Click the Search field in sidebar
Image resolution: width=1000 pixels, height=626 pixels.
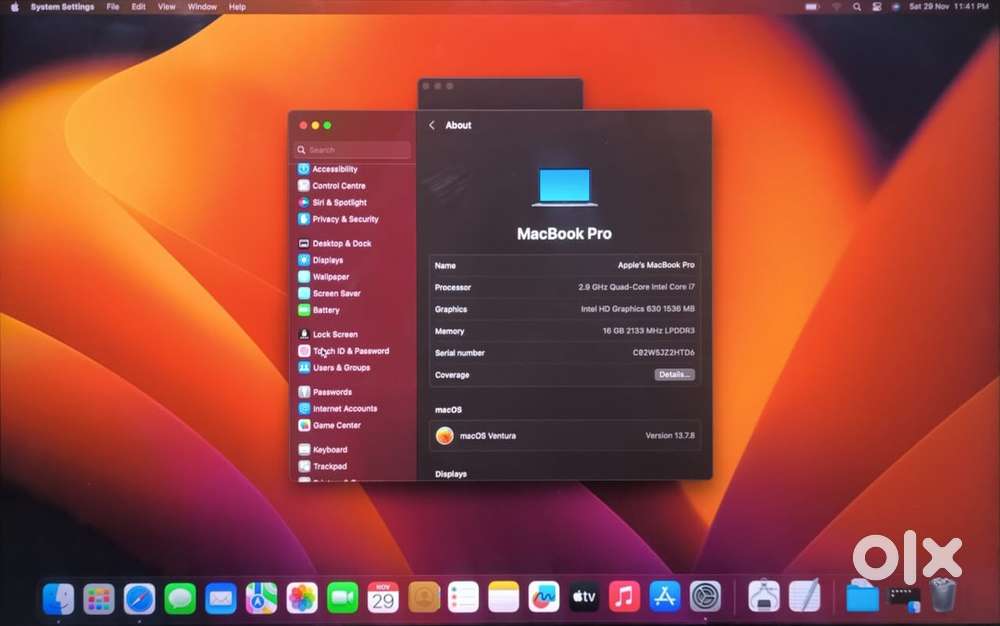(x=353, y=150)
